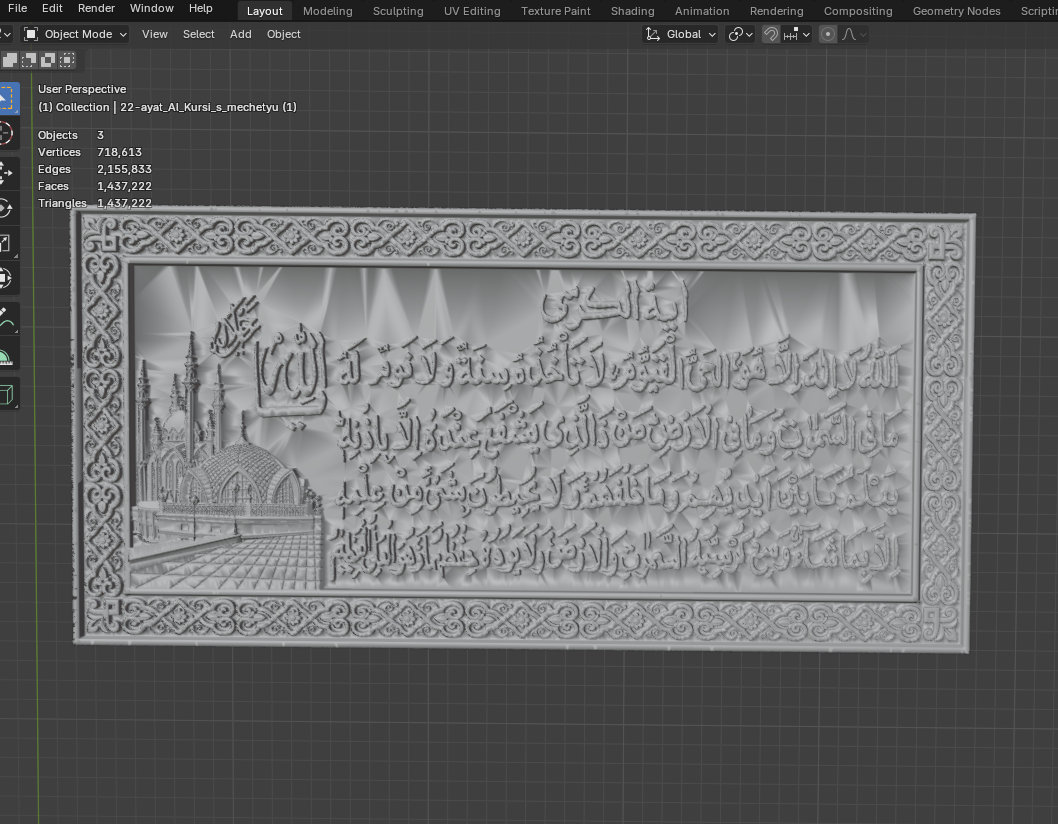1058x824 pixels.
Task: Switch to the Sculpting workspace tab
Action: tap(398, 11)
